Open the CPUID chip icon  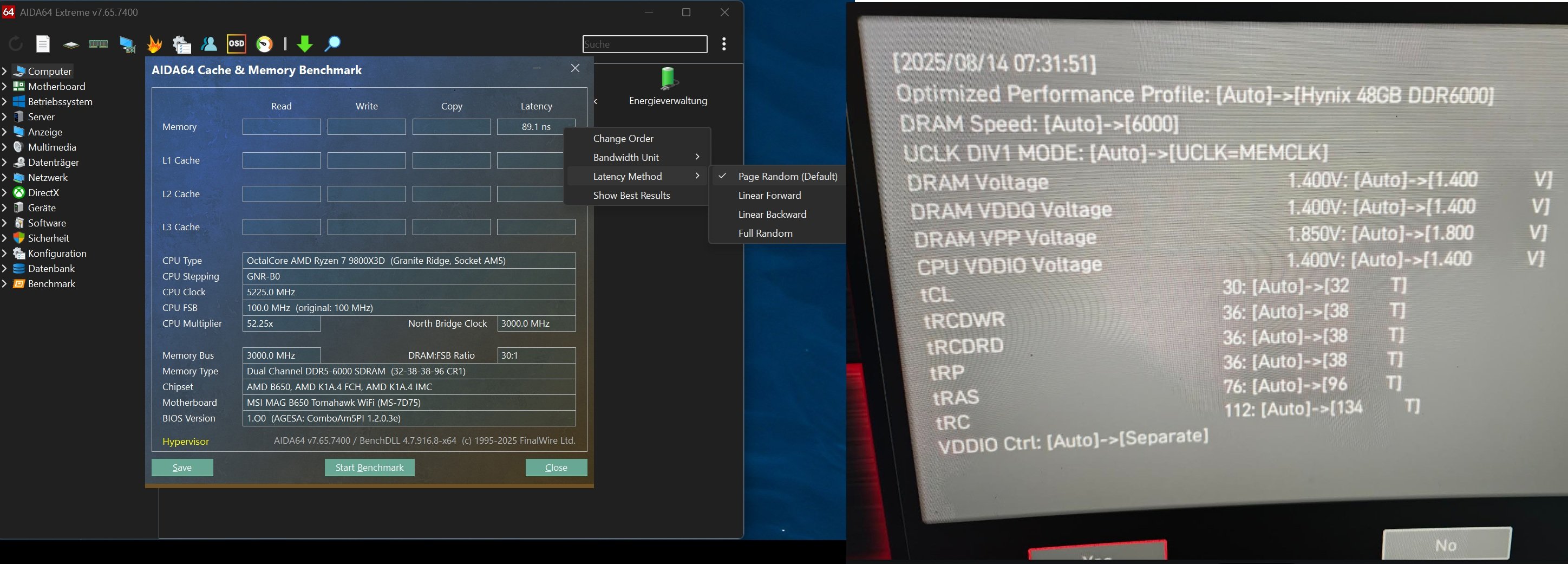[x=71, y=44]
